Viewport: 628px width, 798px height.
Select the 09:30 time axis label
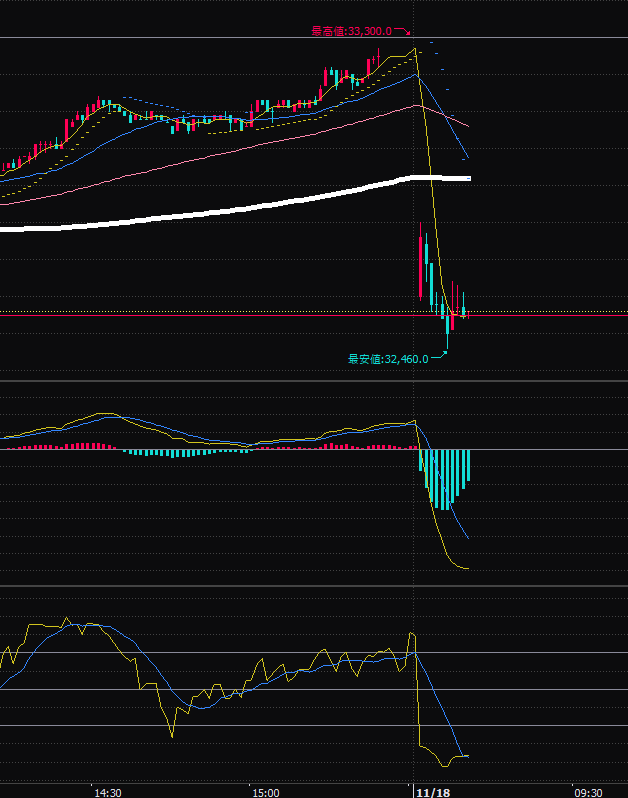click(587, 792)
